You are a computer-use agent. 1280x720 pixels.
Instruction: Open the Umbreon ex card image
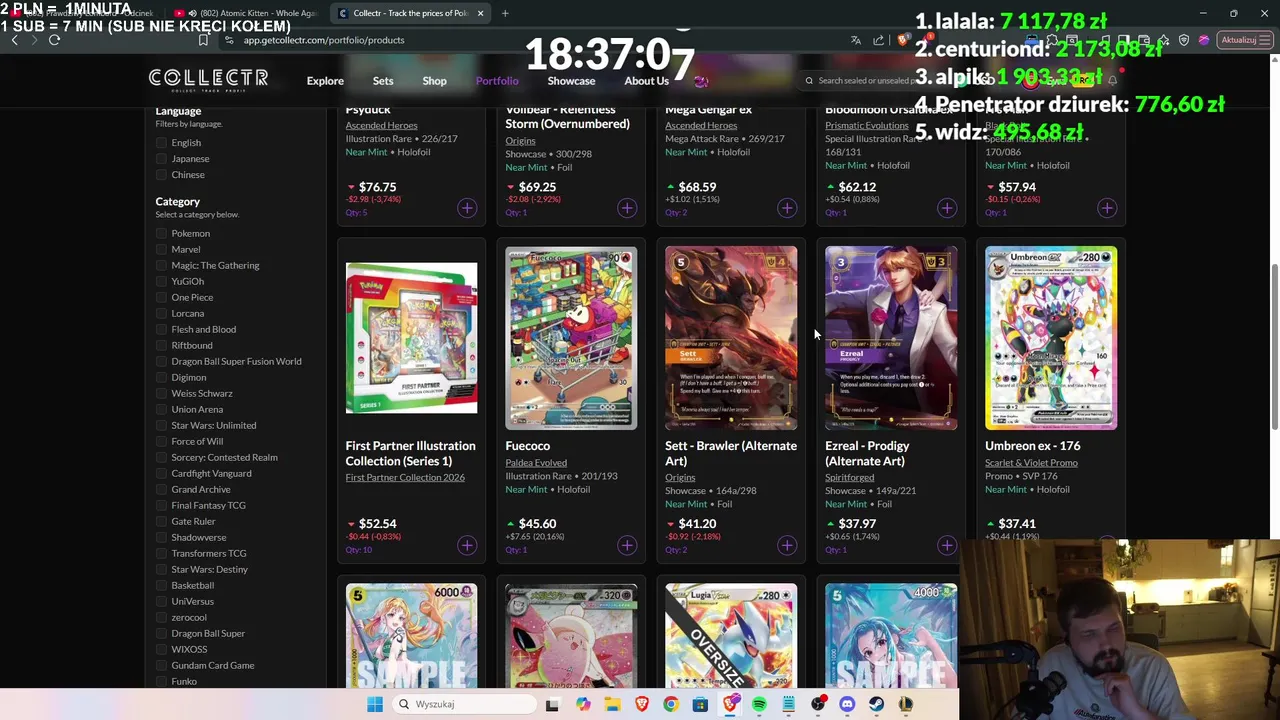pos(1051,338)
